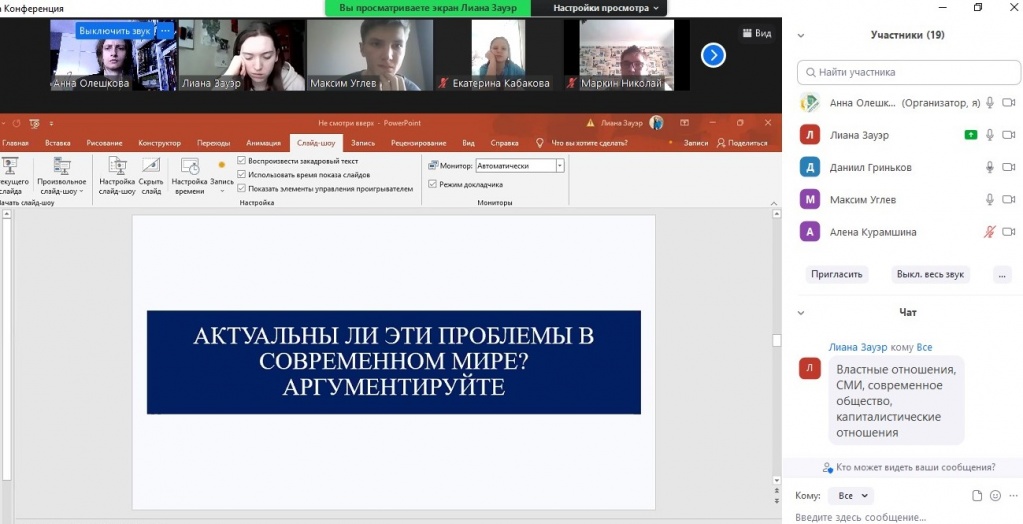
Task: Click the Настройка слайд-шоу icon
Action: [x=116, y=168]
